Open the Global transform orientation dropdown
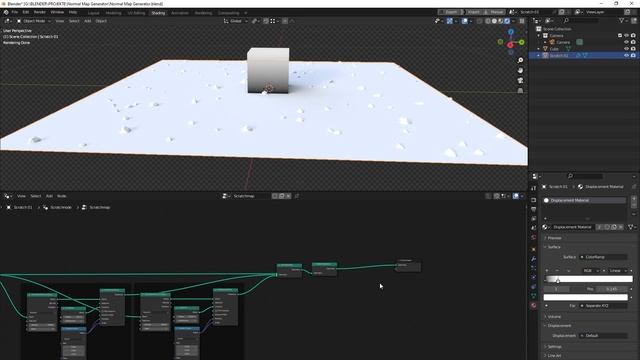Image resolution: width=640 pixels, height=360 pixels. click(x=236, y=21)
